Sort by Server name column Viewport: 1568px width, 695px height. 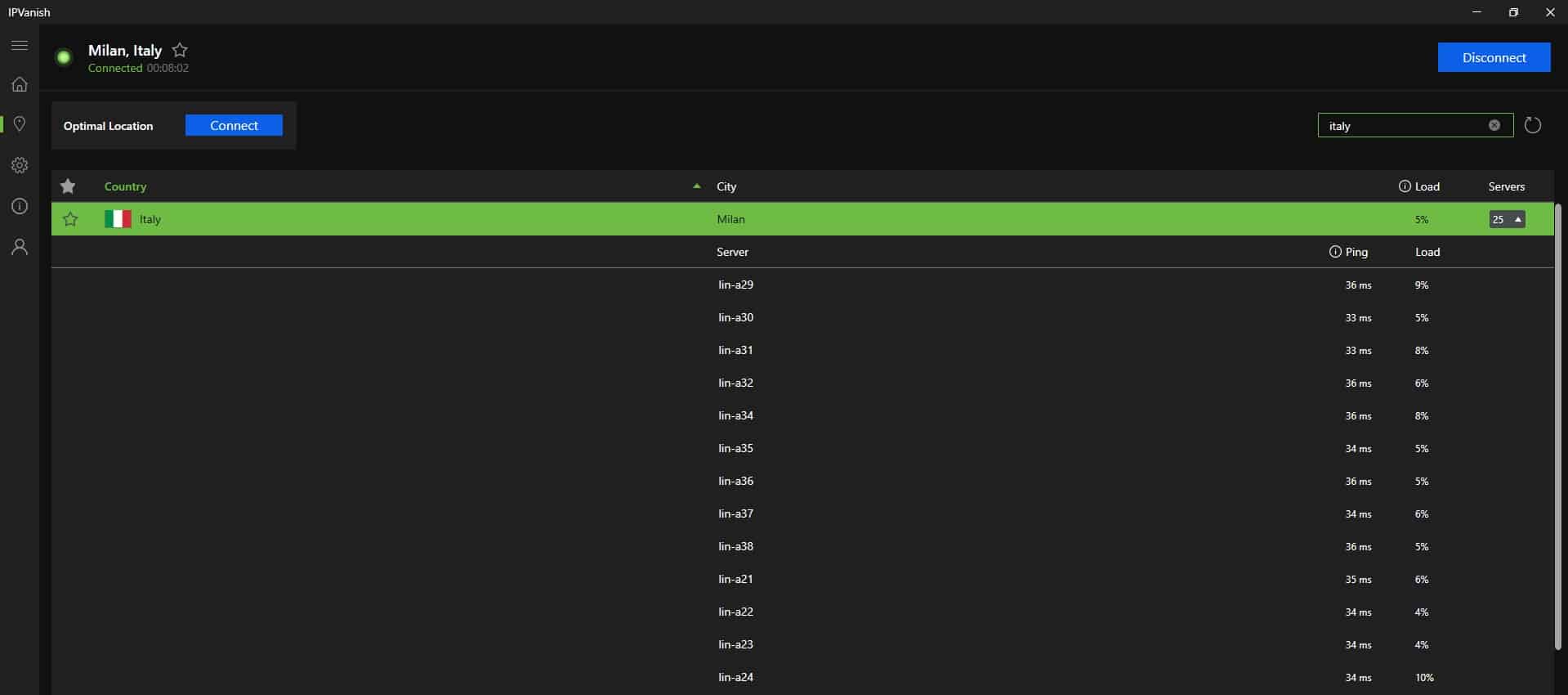point(732,252)
